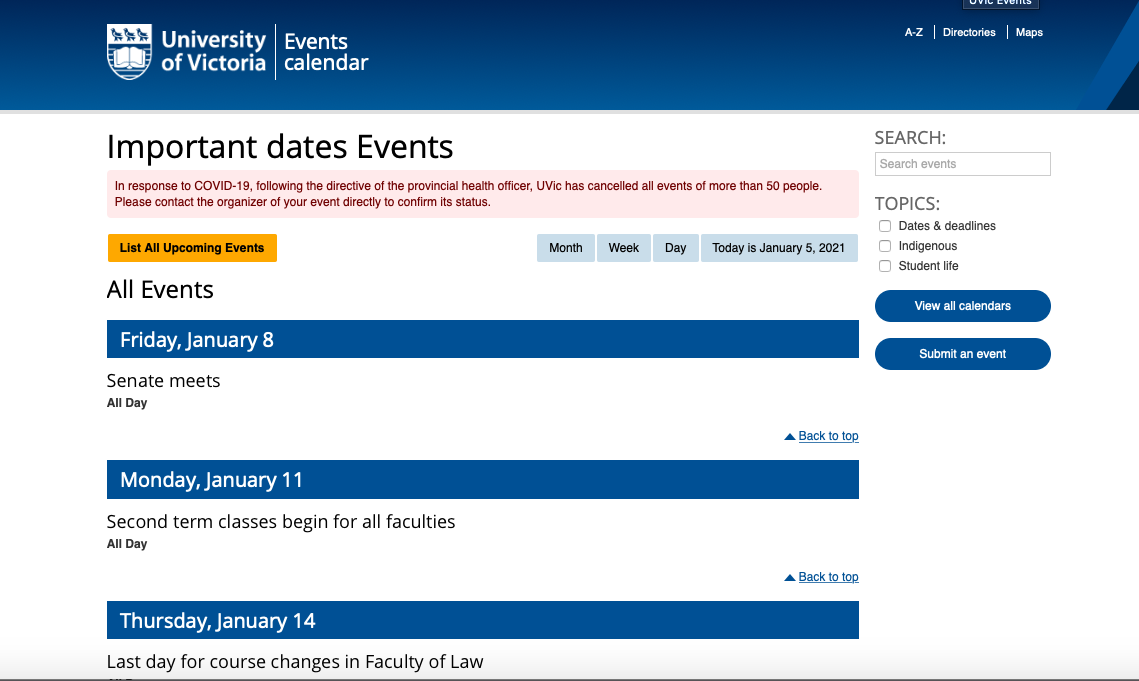This screenshot has width=1139, height=681.
Task: Click All Day label under Senate meets
Action: click(x=127, y=403)
